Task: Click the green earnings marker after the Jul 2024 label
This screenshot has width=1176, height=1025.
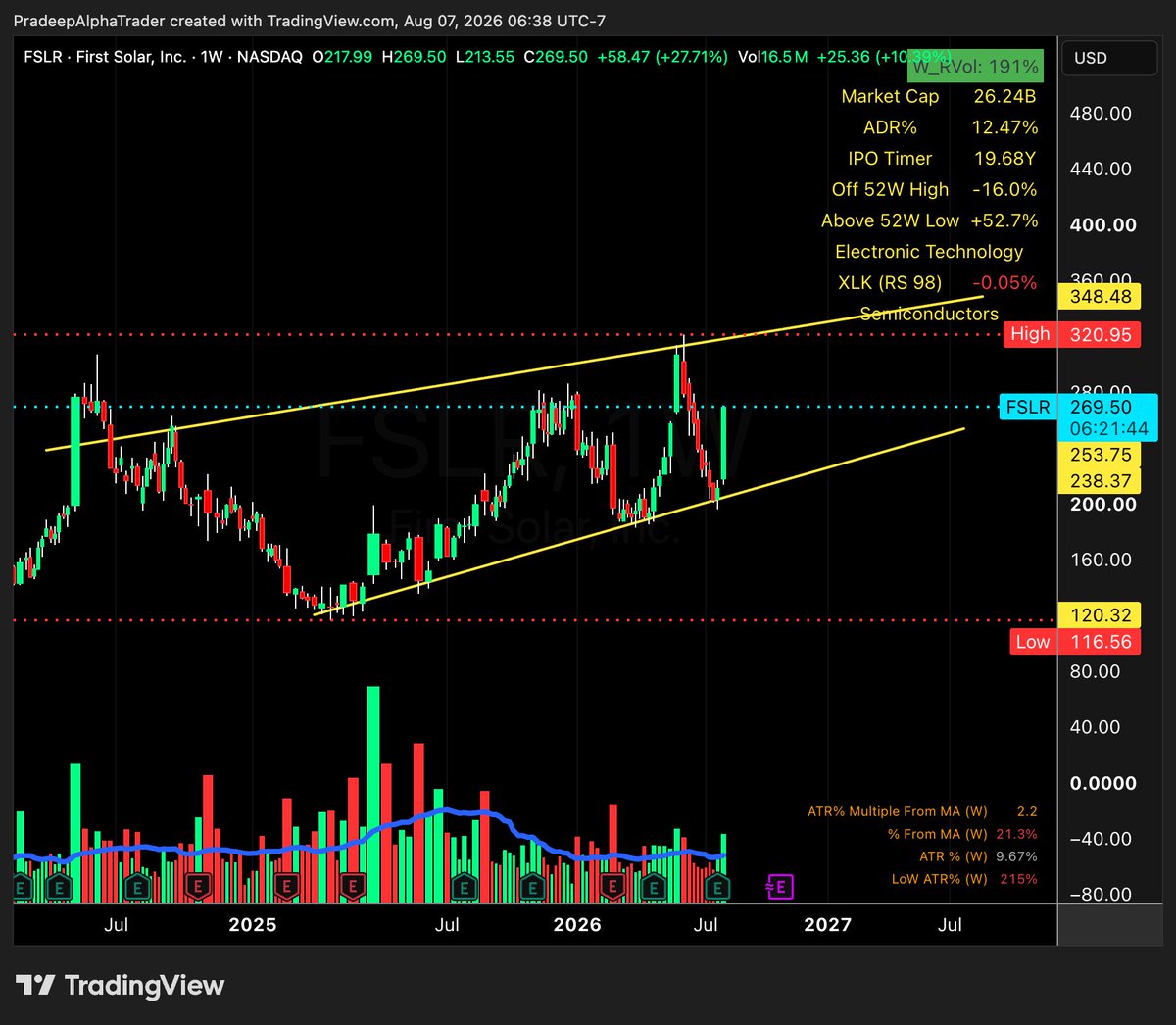Action: coord(137,889)
